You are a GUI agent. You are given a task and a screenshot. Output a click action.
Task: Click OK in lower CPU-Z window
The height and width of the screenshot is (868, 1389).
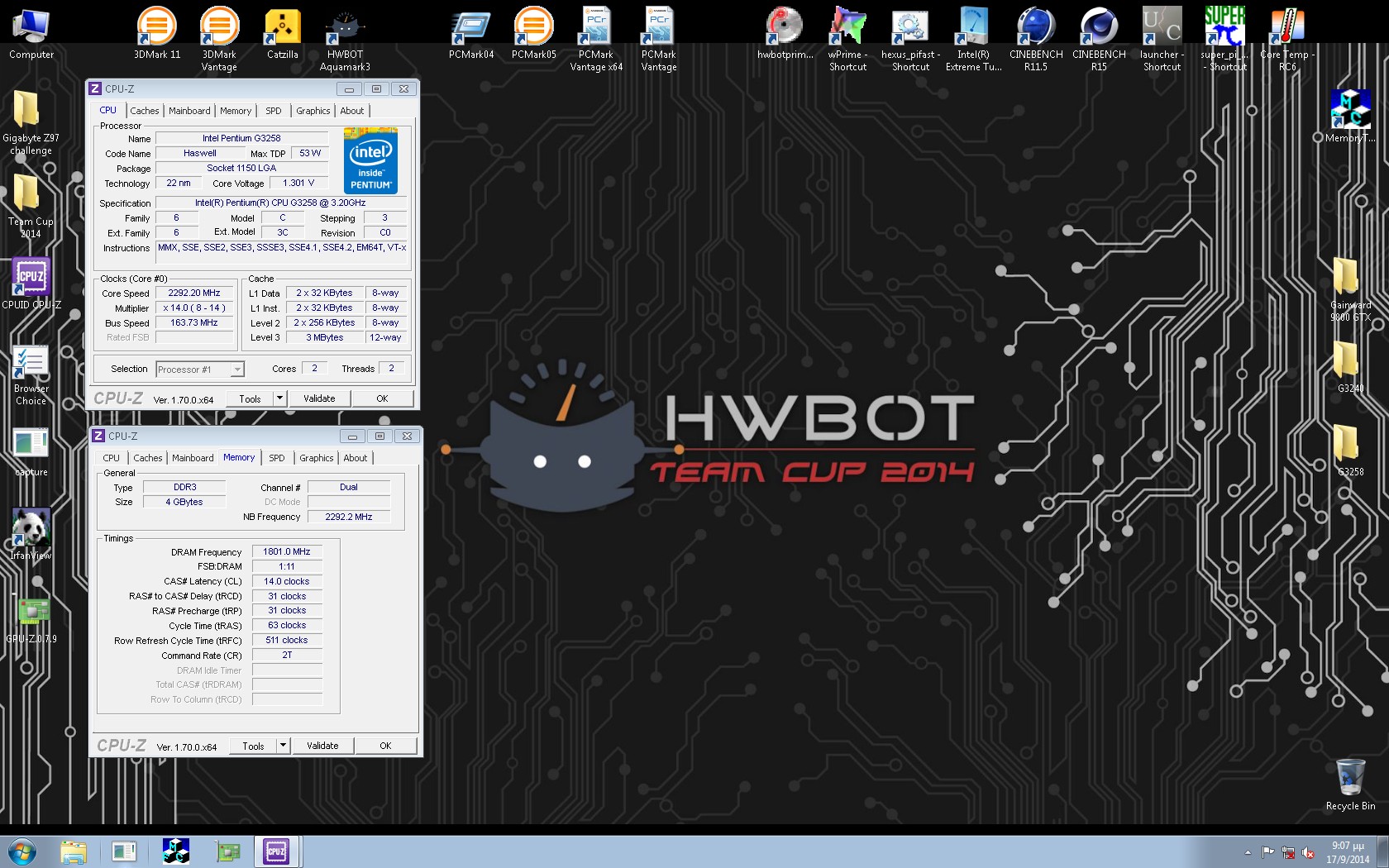(385, 746)
